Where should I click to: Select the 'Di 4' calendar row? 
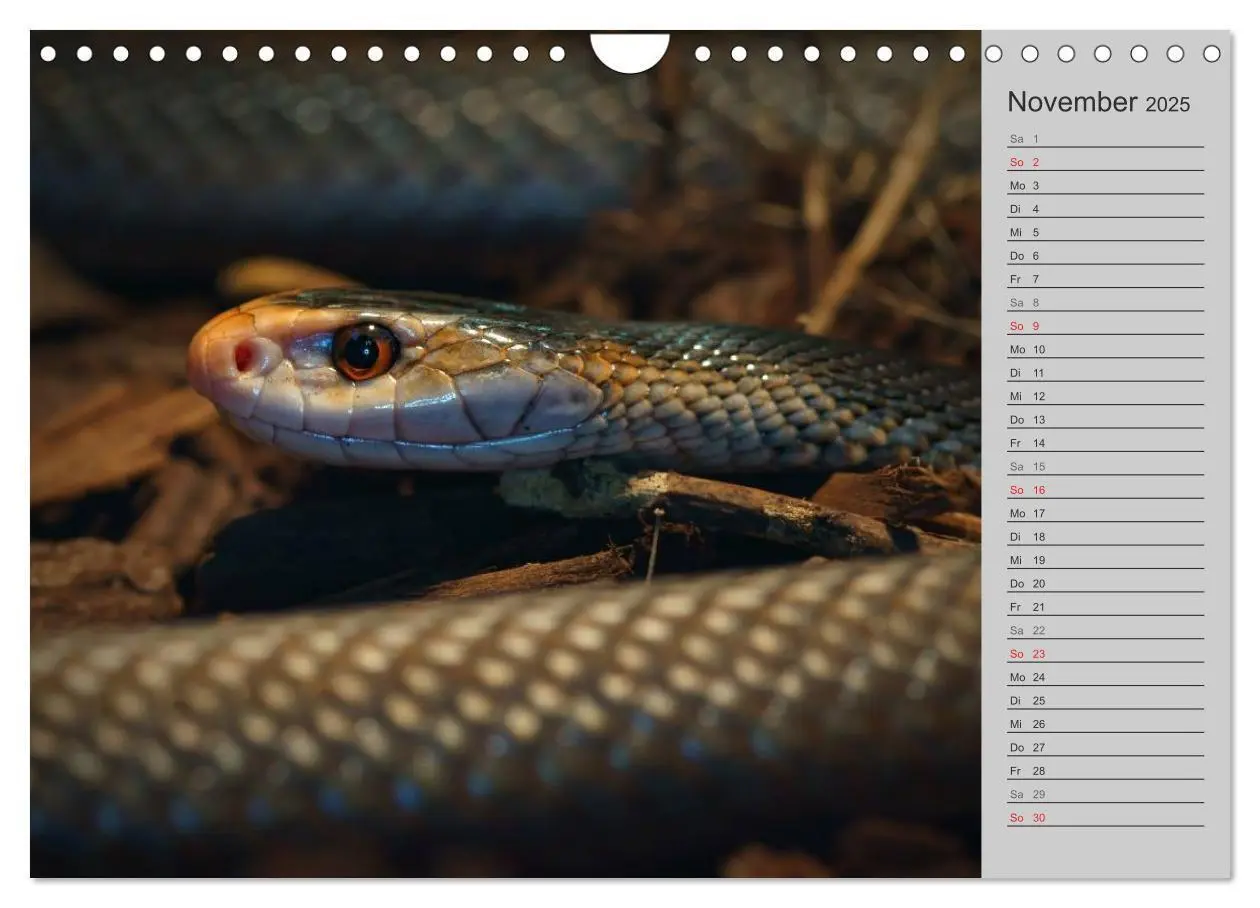[1105, 209]
